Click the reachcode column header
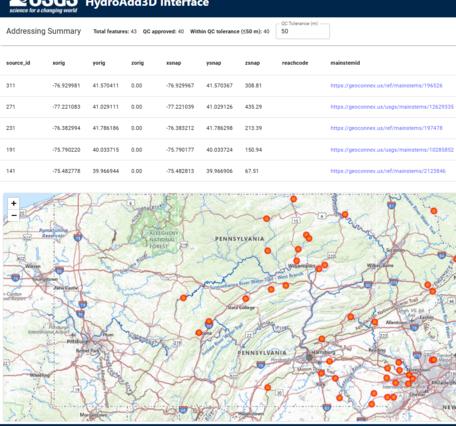The height and width of the screenshot is (426, 456). pos(295,63)
